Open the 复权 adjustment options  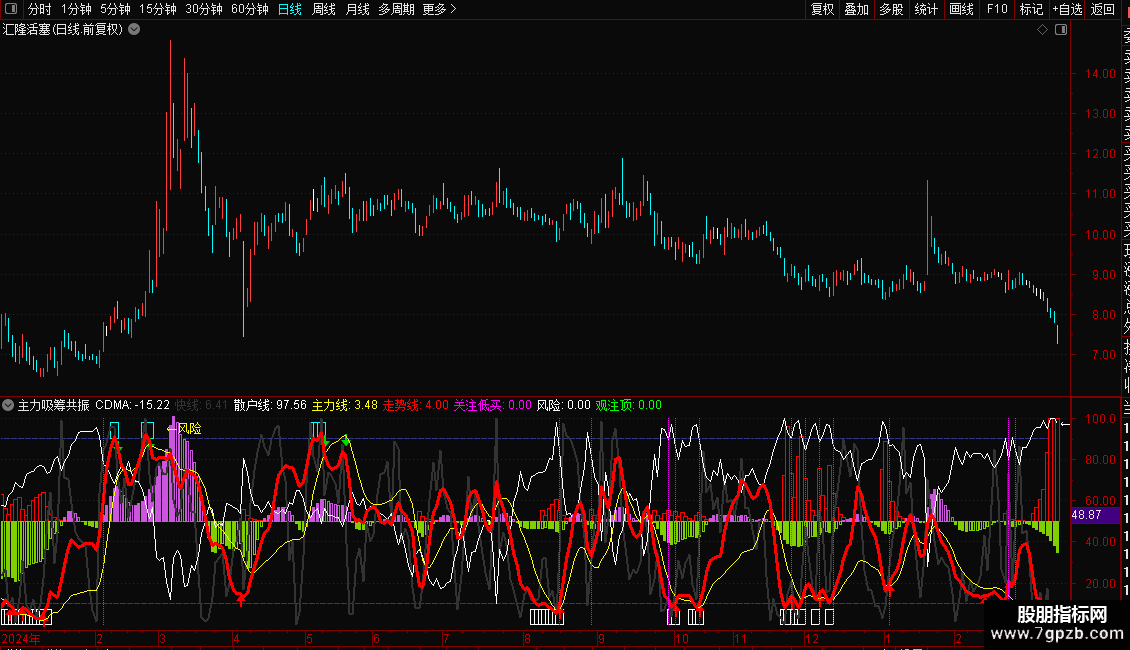(822, 9)
